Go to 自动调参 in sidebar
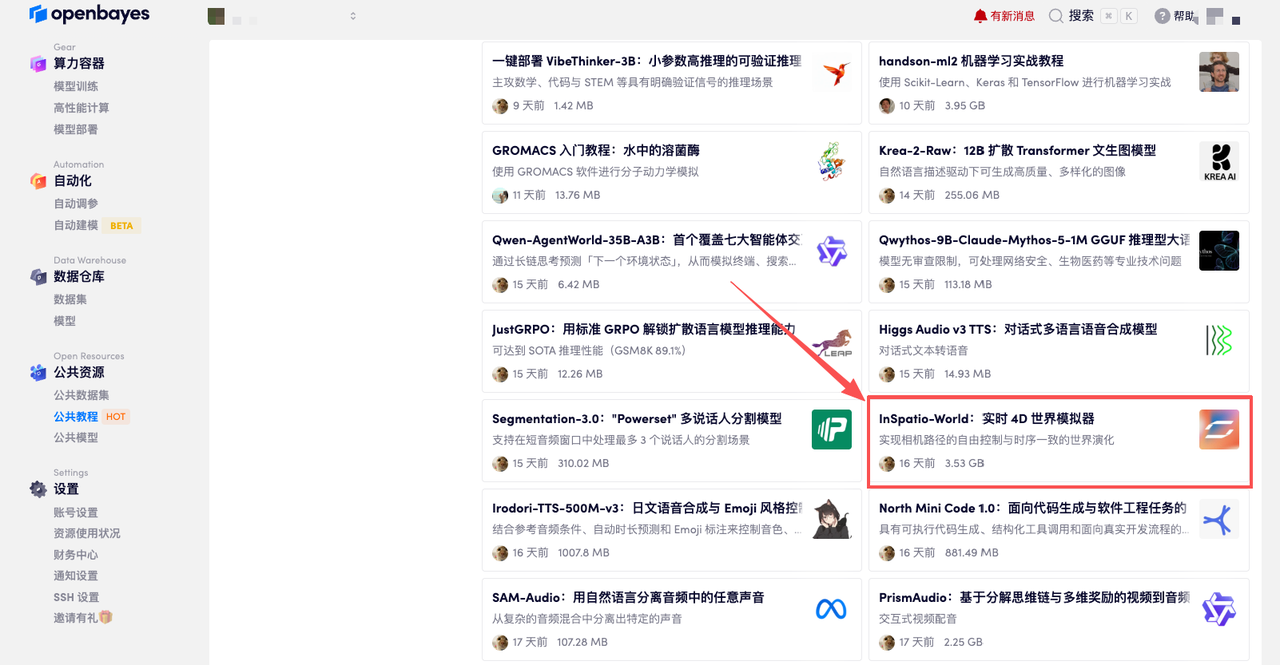The width and height of the screenshot is (1280, 665). (76, 204)
